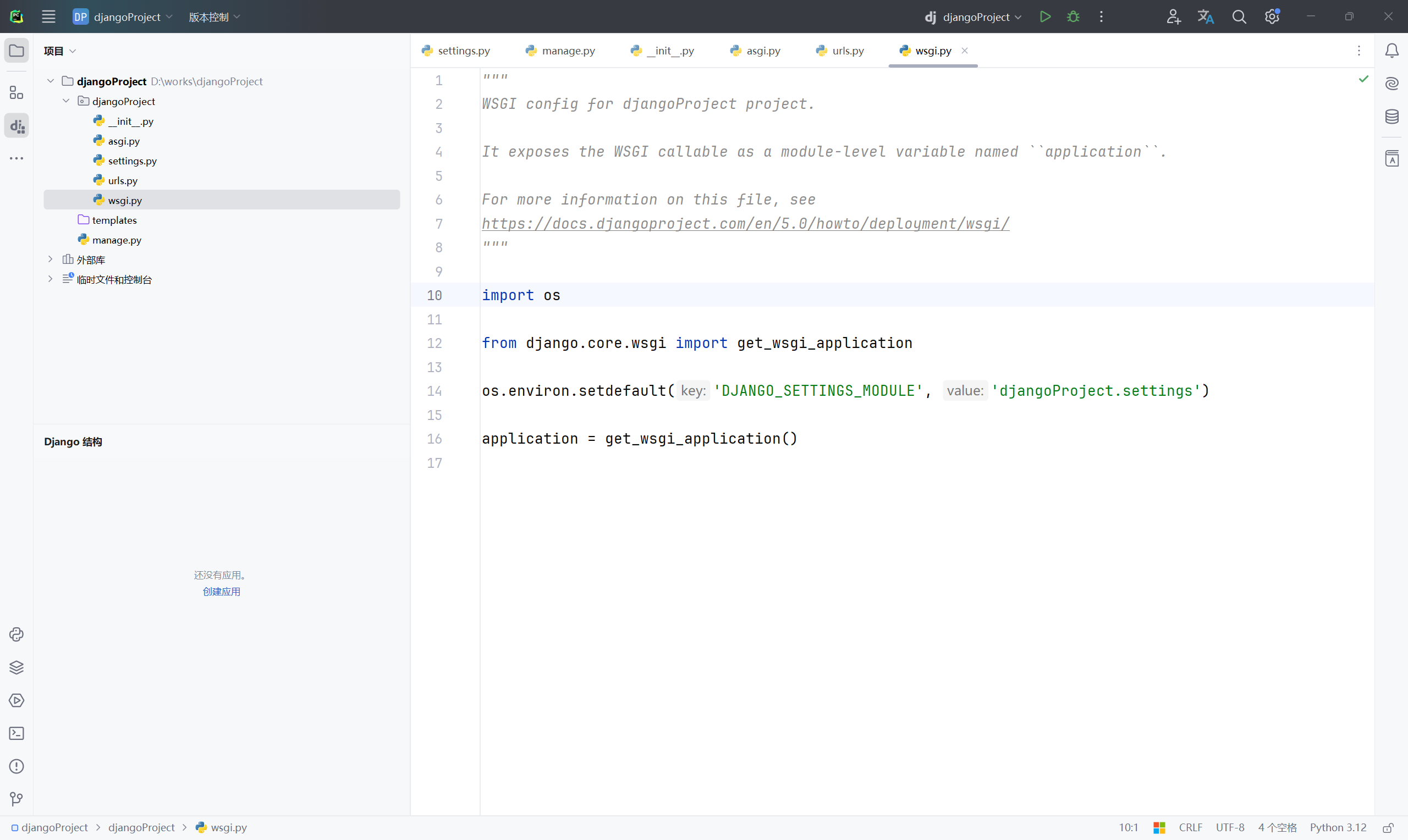
Task: Click the 创建应用 link
Action: pos(221,592)
